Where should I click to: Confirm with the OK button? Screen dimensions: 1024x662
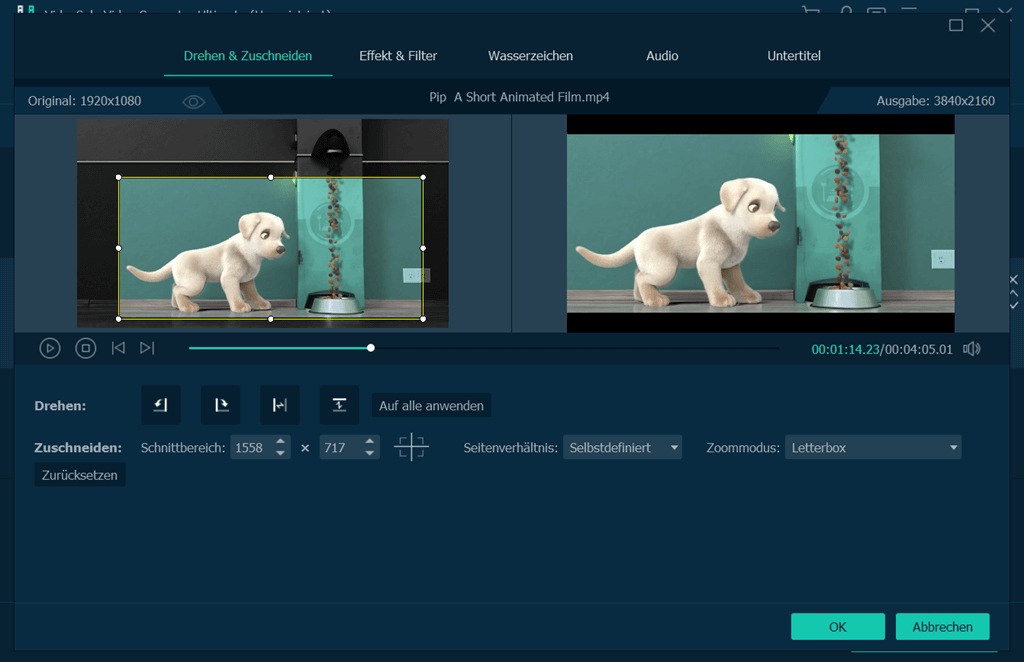click(838, 627)
